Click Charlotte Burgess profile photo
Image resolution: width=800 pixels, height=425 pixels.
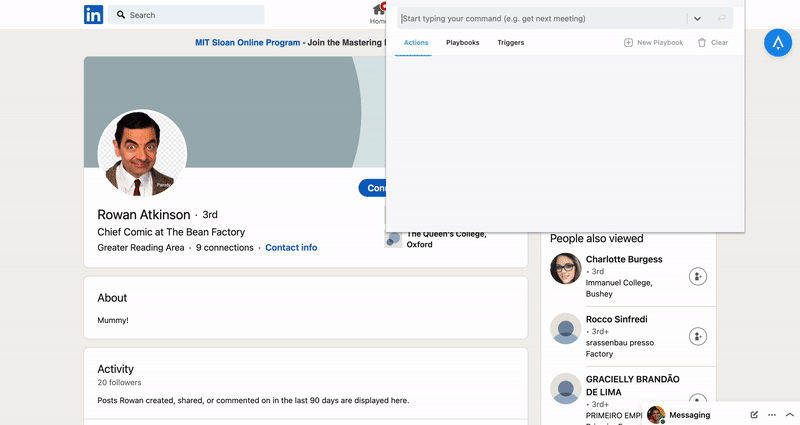[x=565, y=268]
